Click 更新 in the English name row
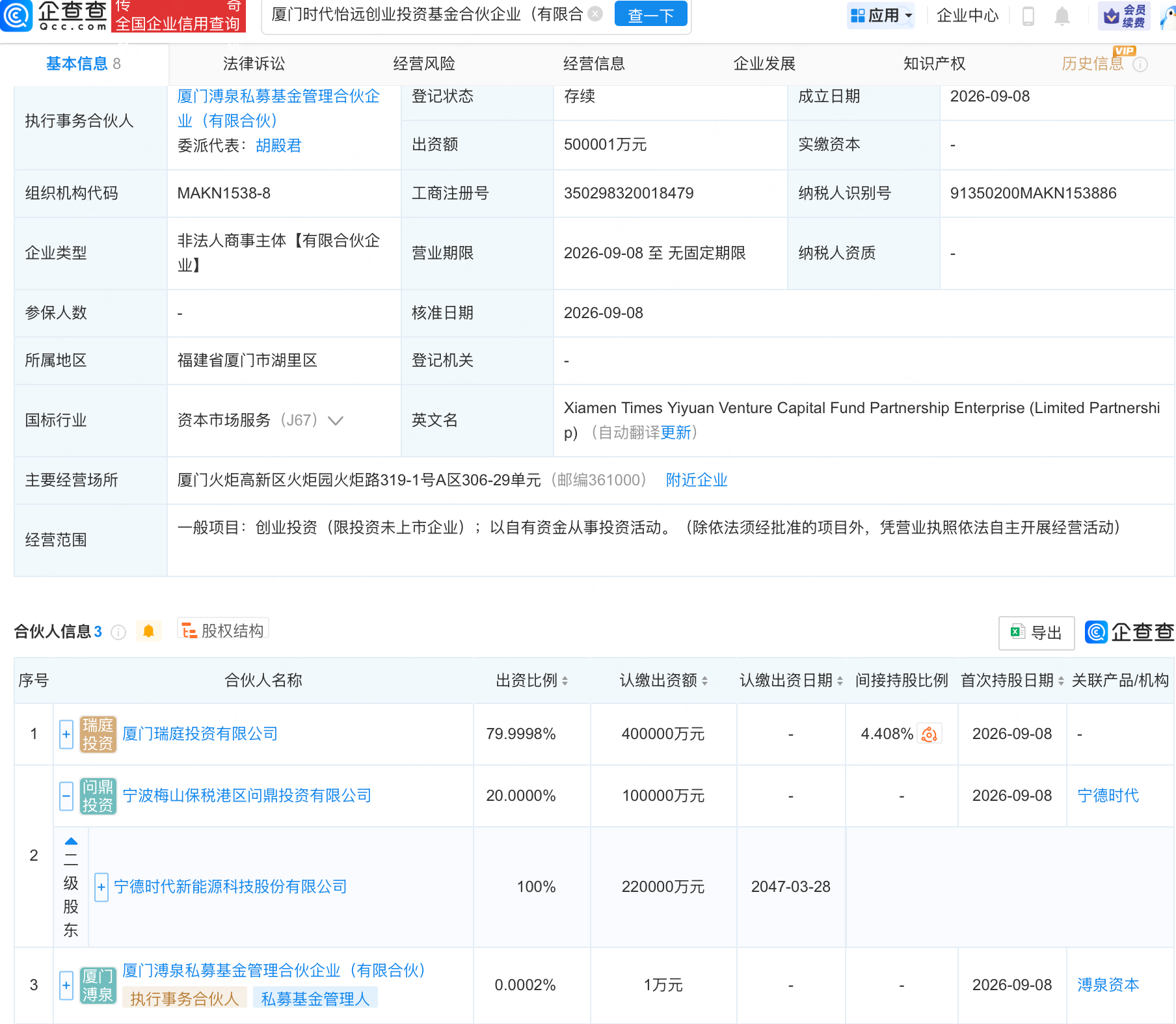The image size is (1176, 1024). click(676, 433)
